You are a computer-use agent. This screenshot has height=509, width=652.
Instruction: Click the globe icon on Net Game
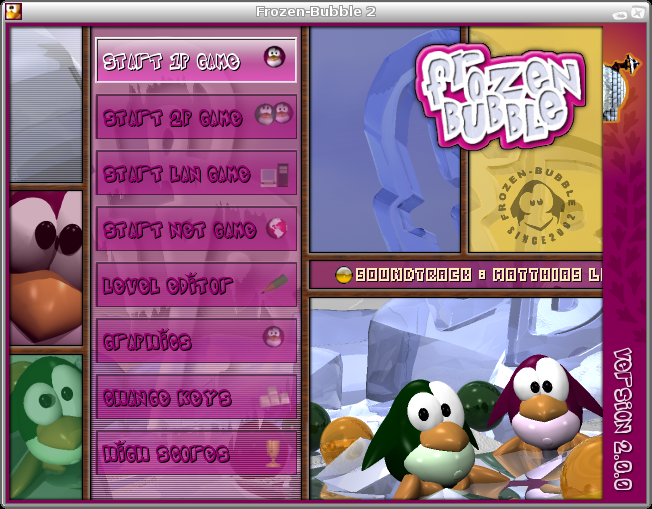pos(277,228)
